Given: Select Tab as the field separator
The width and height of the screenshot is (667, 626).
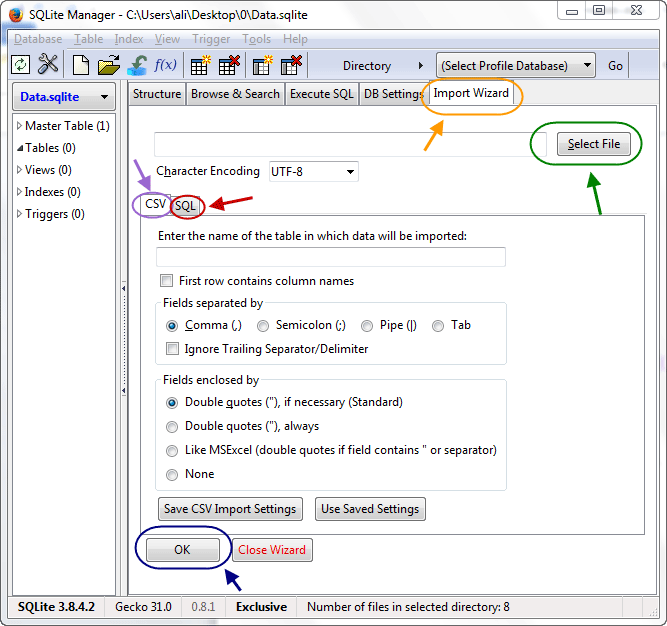Looking at the screenshot, I should click(x=438, y=326).
